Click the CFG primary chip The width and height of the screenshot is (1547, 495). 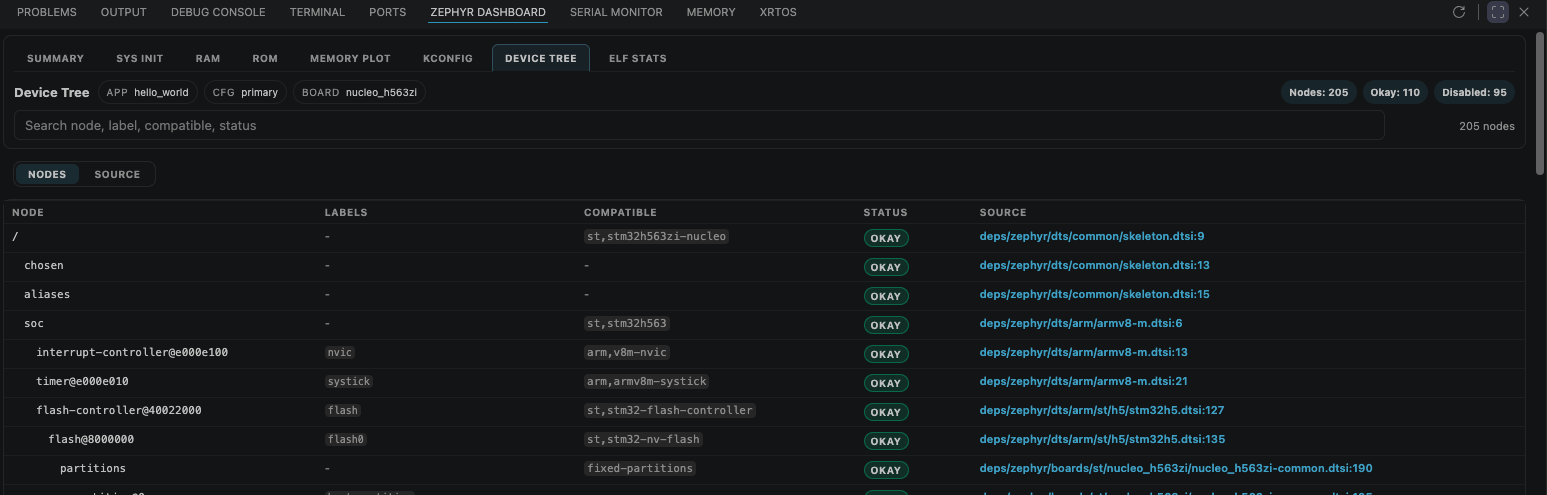pyautogui.click(x=245, y=92)
